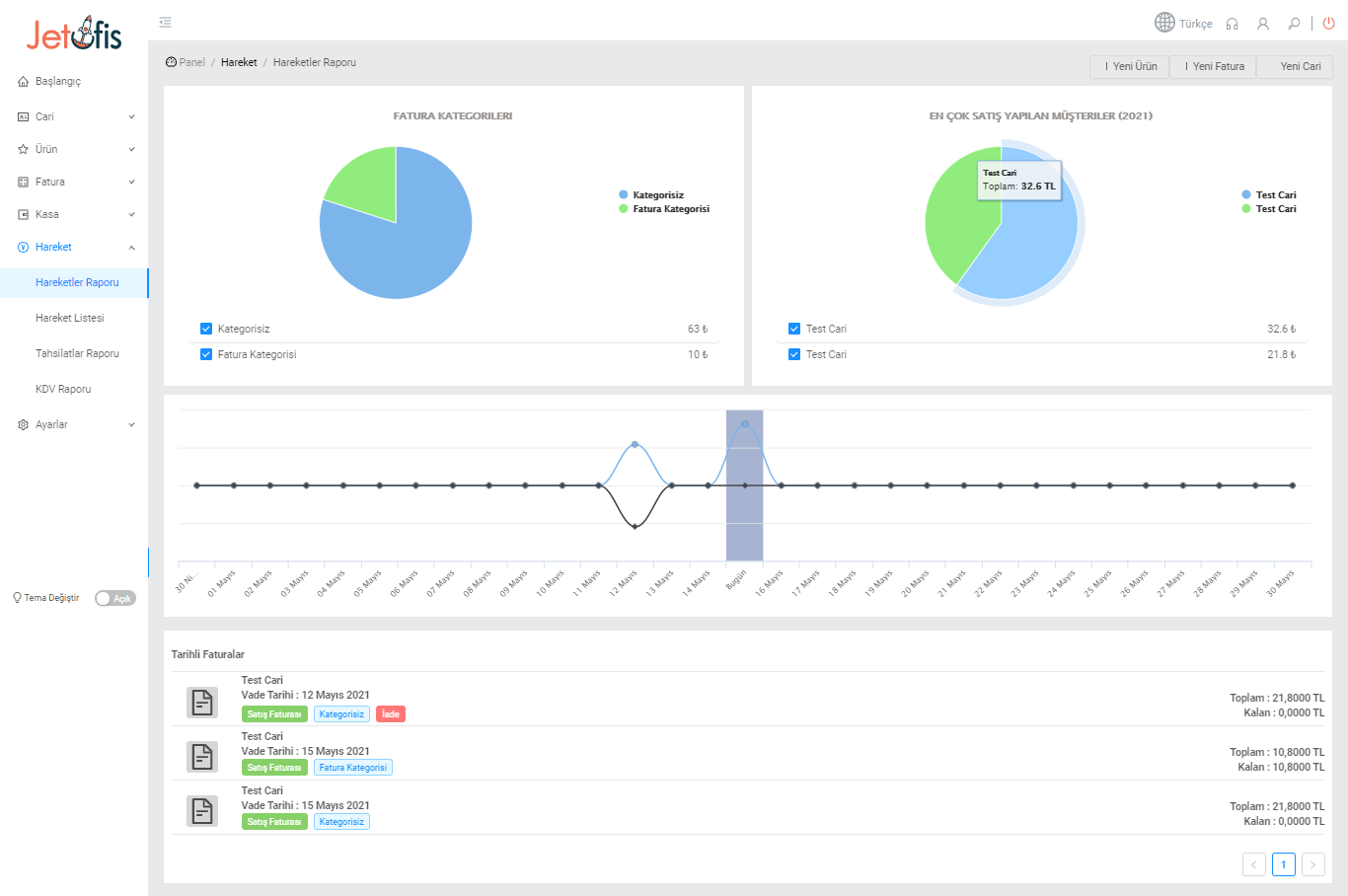The image size is (1348, 896).
Task: Click the Kasa wallet icon
Action: pos(23,214)
